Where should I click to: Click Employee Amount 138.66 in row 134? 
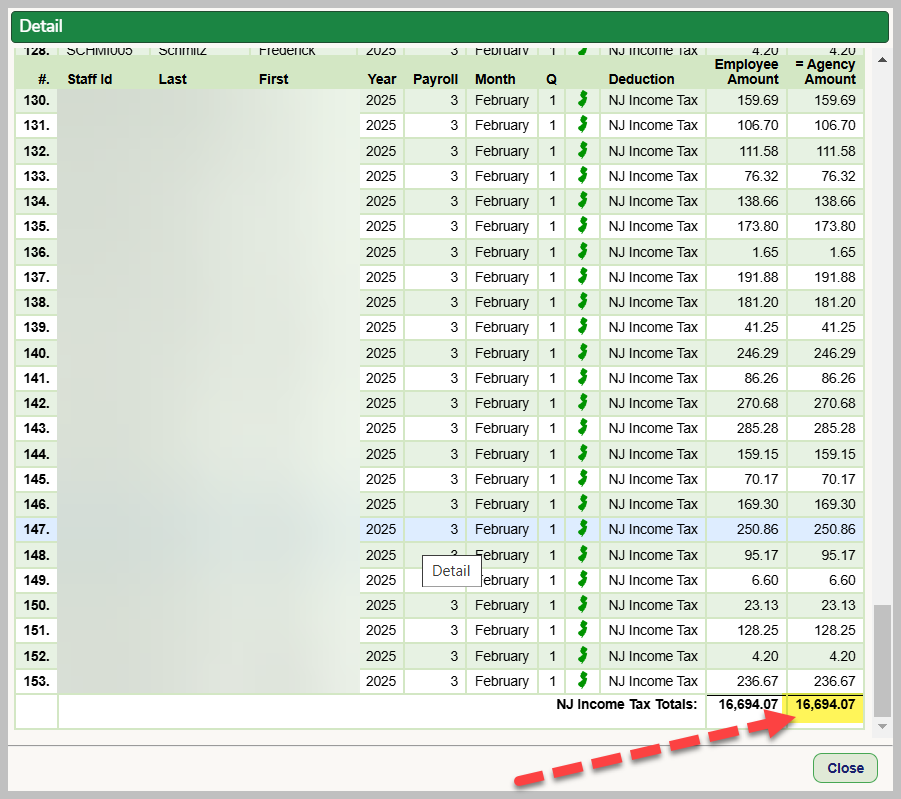pos(757,201)
